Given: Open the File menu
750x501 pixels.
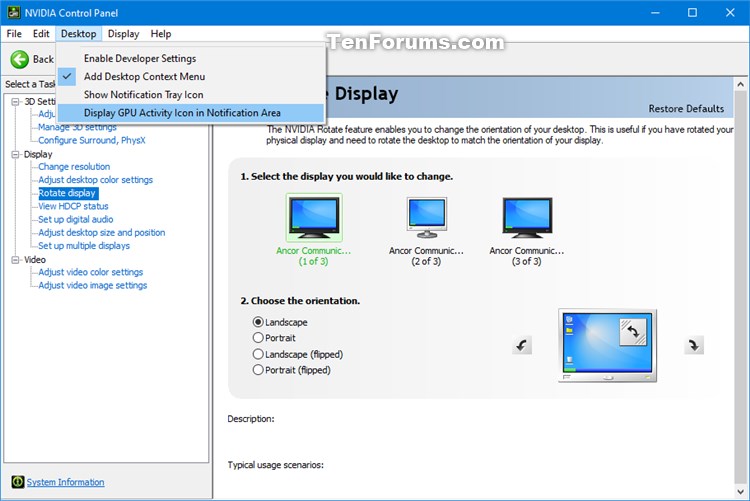Looking at the screenshot, I should point(14,33).
